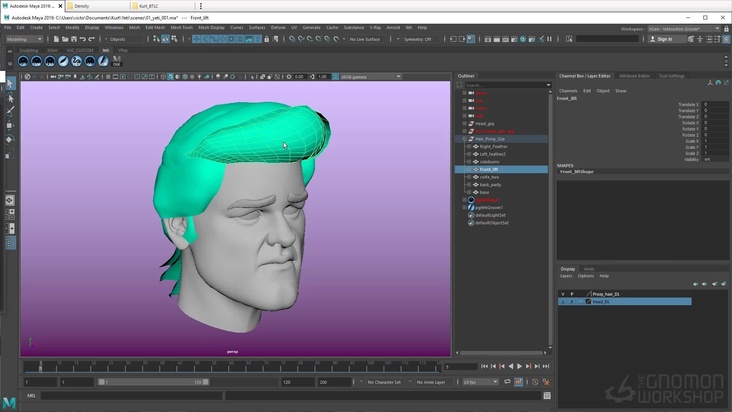Select the arrow Select tool

[10, 85]
